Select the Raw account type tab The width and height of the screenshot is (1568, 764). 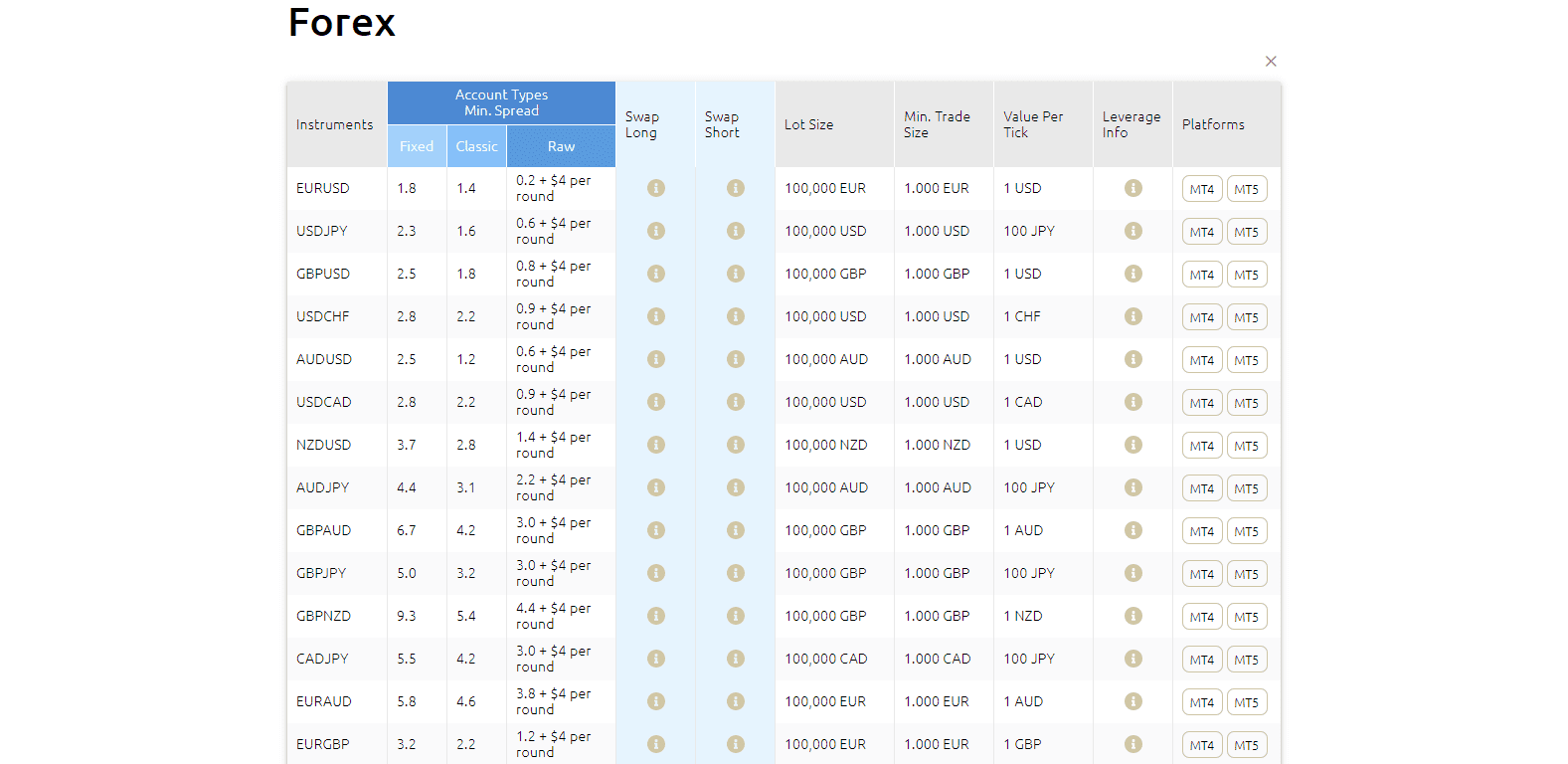click(561, 146)
